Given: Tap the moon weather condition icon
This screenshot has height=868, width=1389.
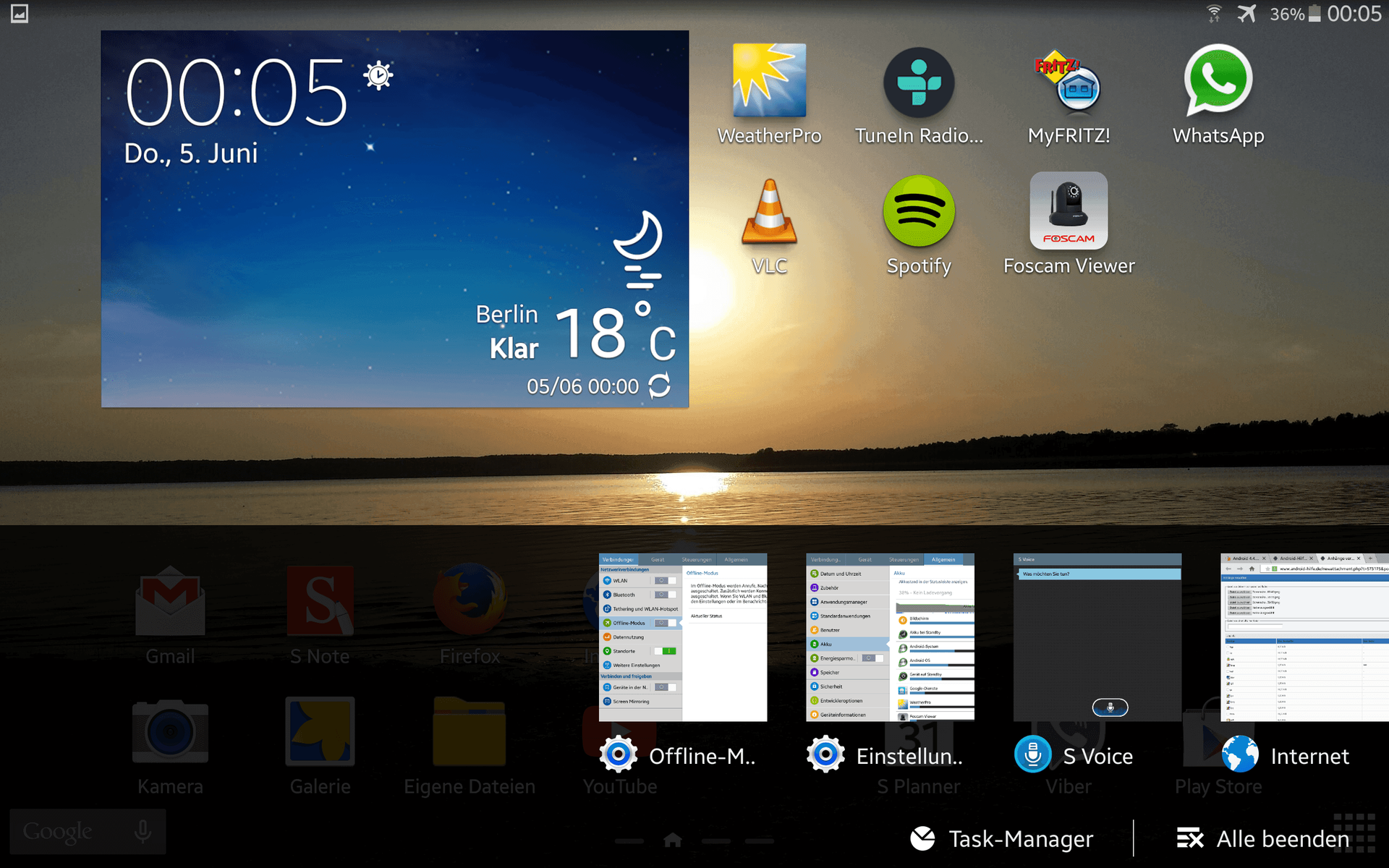Looking at the screenshot, I should [x=639, y=250].
